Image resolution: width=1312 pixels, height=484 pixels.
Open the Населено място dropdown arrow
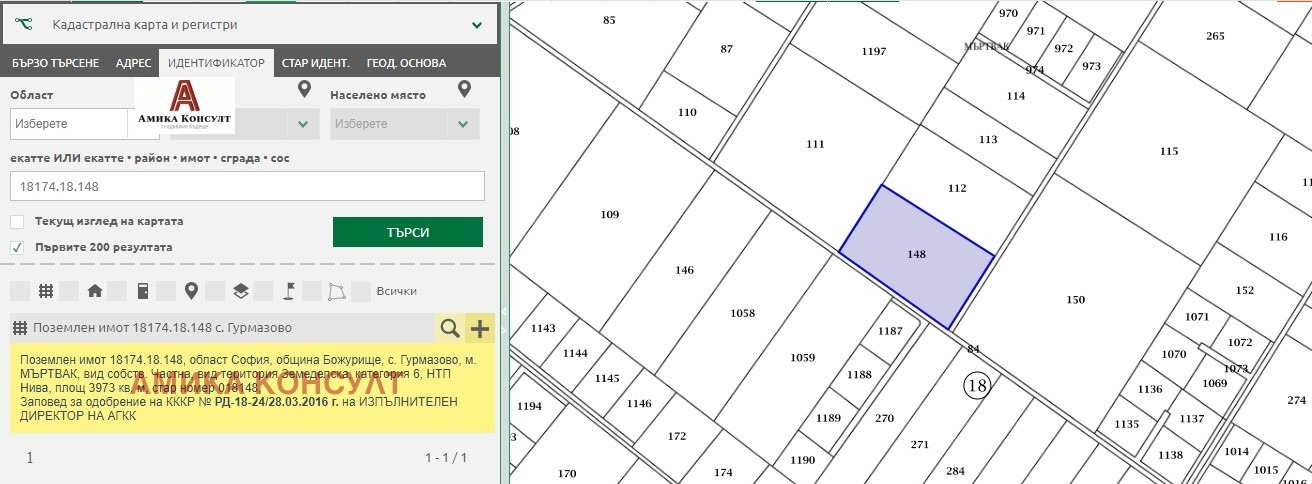[462, 124]
